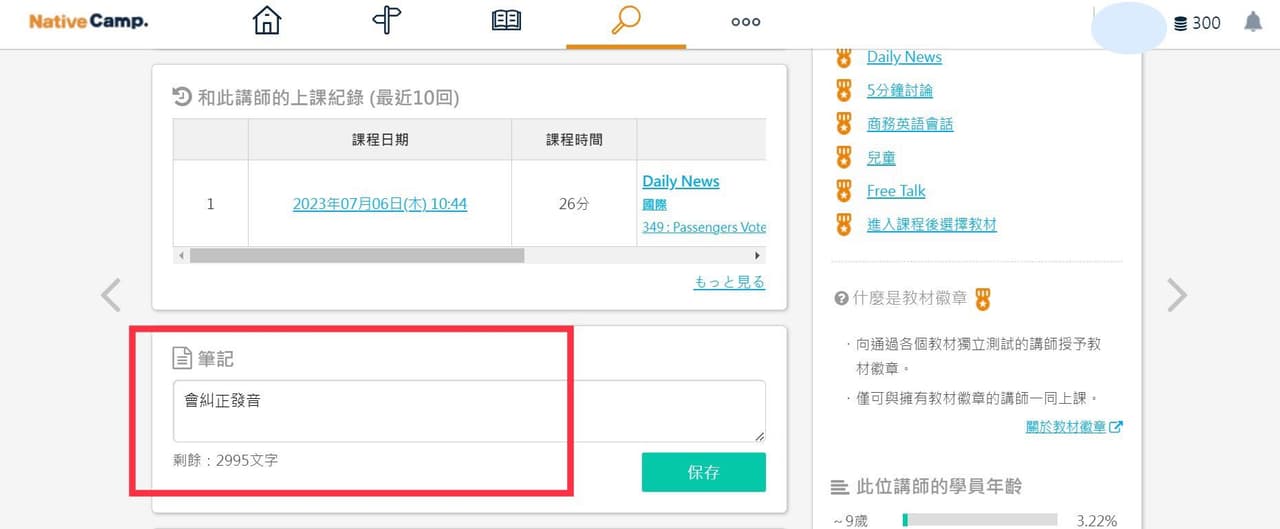Click the 26分 duration cell
This screenshot has width=1280, height=529.
[574, 204]
